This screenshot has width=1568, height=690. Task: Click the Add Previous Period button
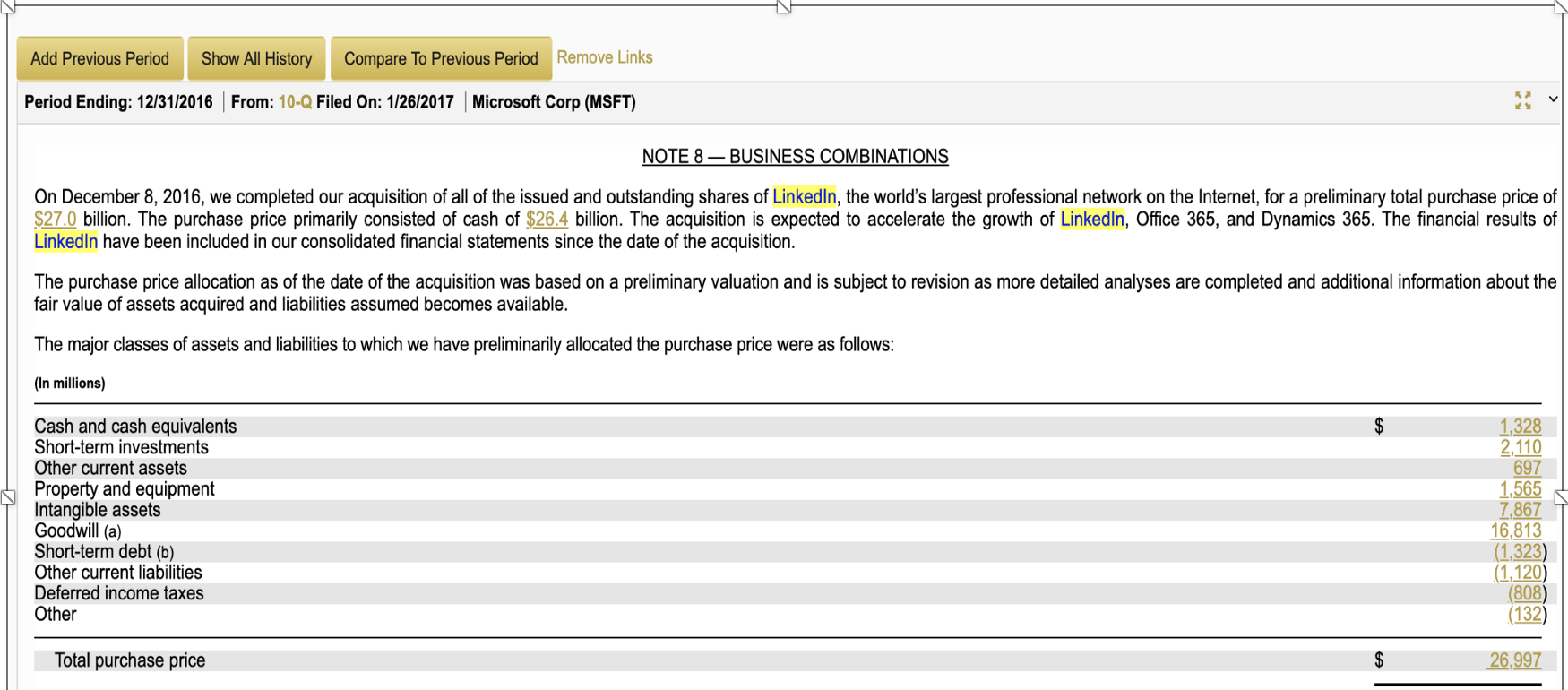point(99,59)
